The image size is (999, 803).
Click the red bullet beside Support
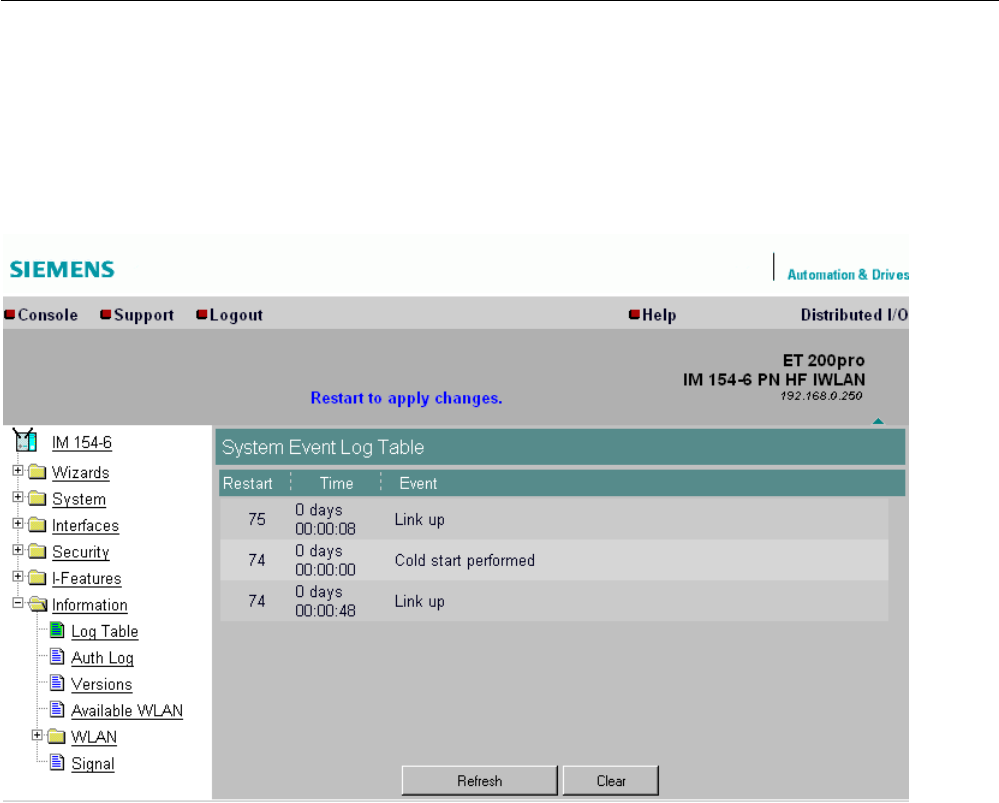[x=106, y=314]
